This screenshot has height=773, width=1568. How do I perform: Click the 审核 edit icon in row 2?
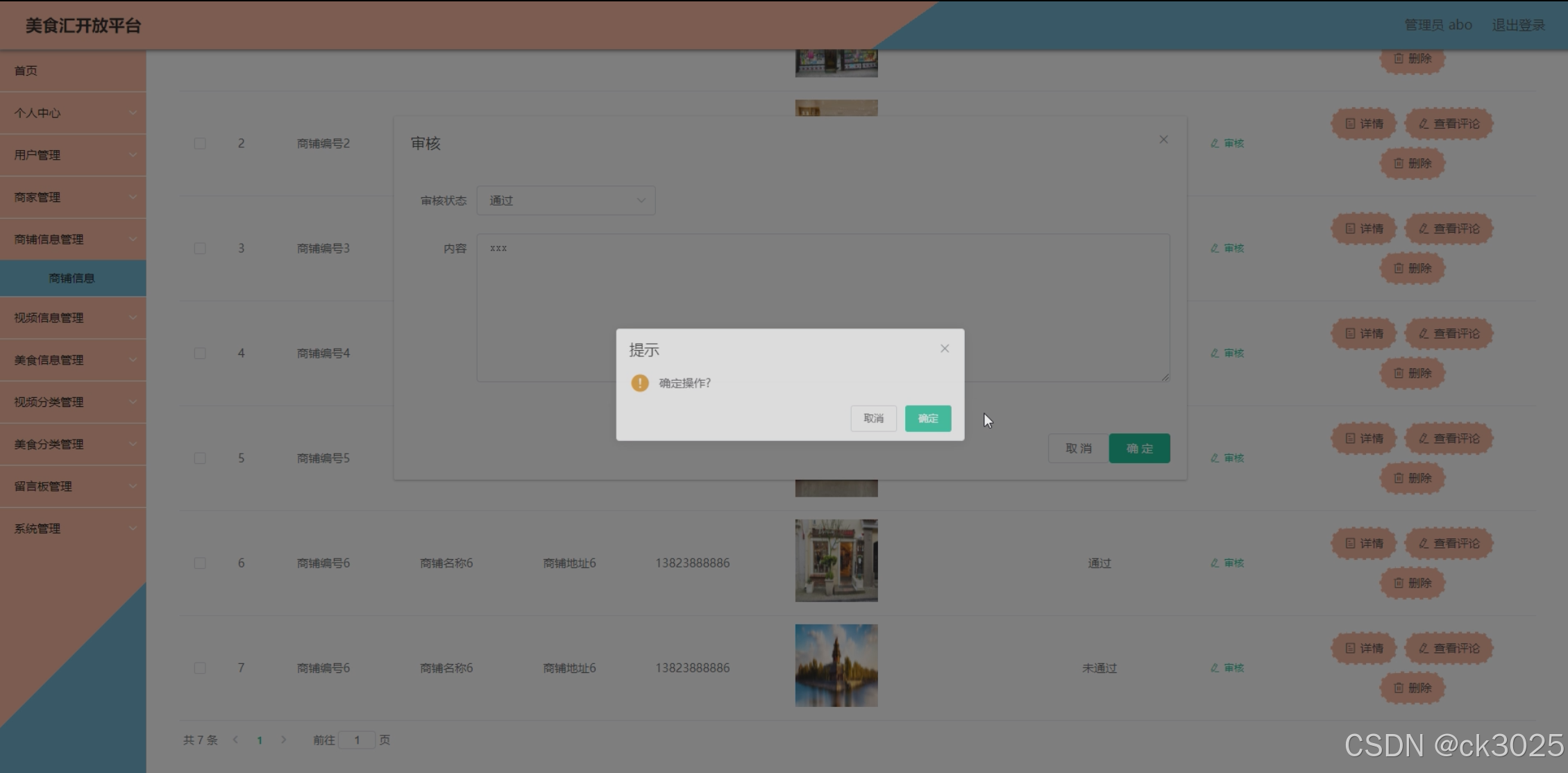click(x=1215, y=143)
